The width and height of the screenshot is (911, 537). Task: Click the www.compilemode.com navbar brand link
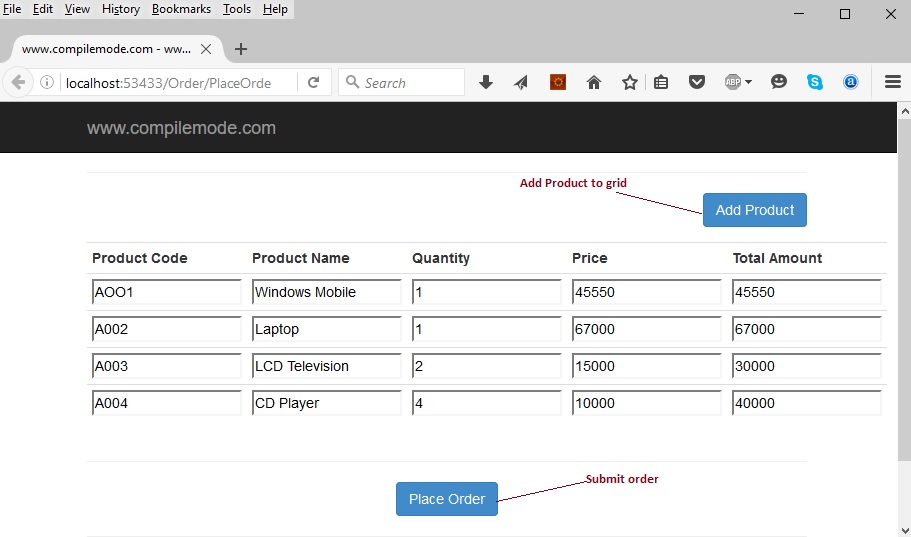tap(181, 128)
